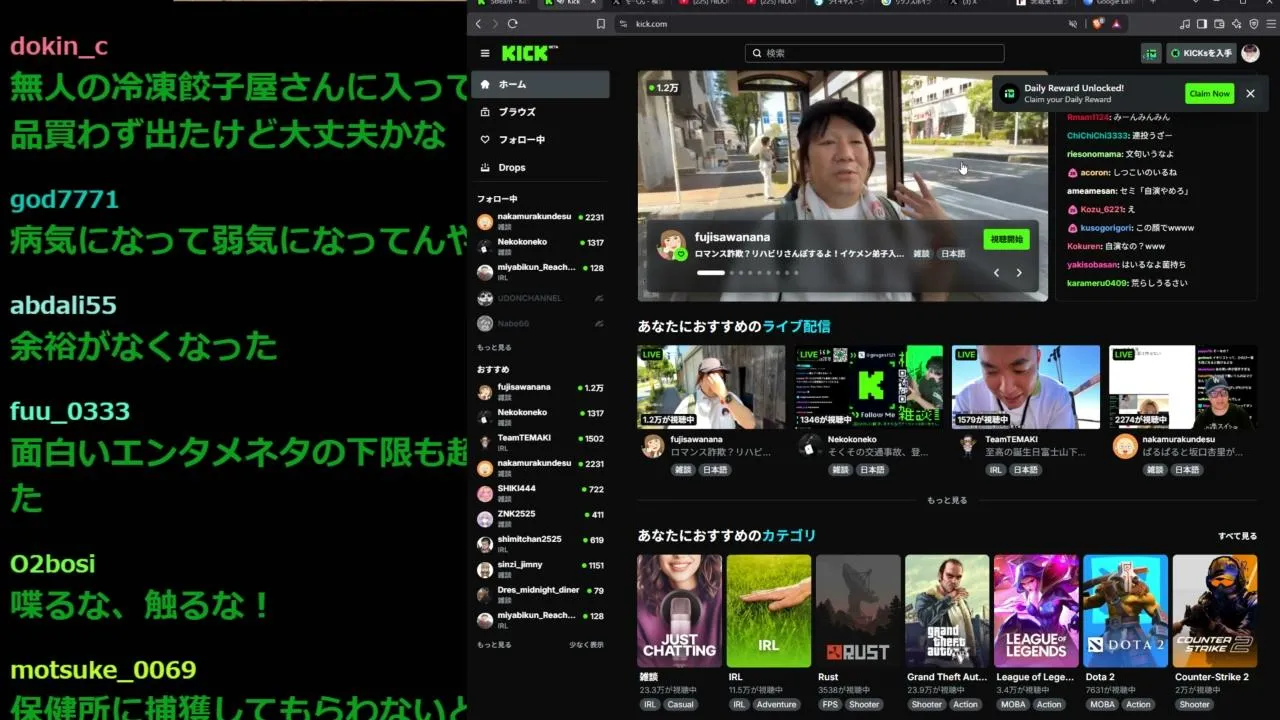Image resolution: width=1280 pixels, height=720 pixels.
Task: Open SHIKI444 in recommended sidebar
Action: pyautogui.click(x=540, y=493)
